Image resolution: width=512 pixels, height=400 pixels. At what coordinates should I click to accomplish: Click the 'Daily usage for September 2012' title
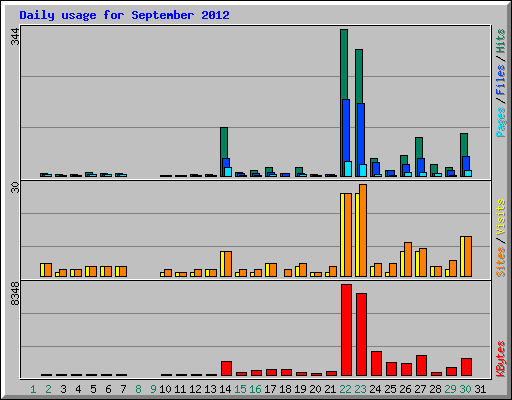coord(124,15)
